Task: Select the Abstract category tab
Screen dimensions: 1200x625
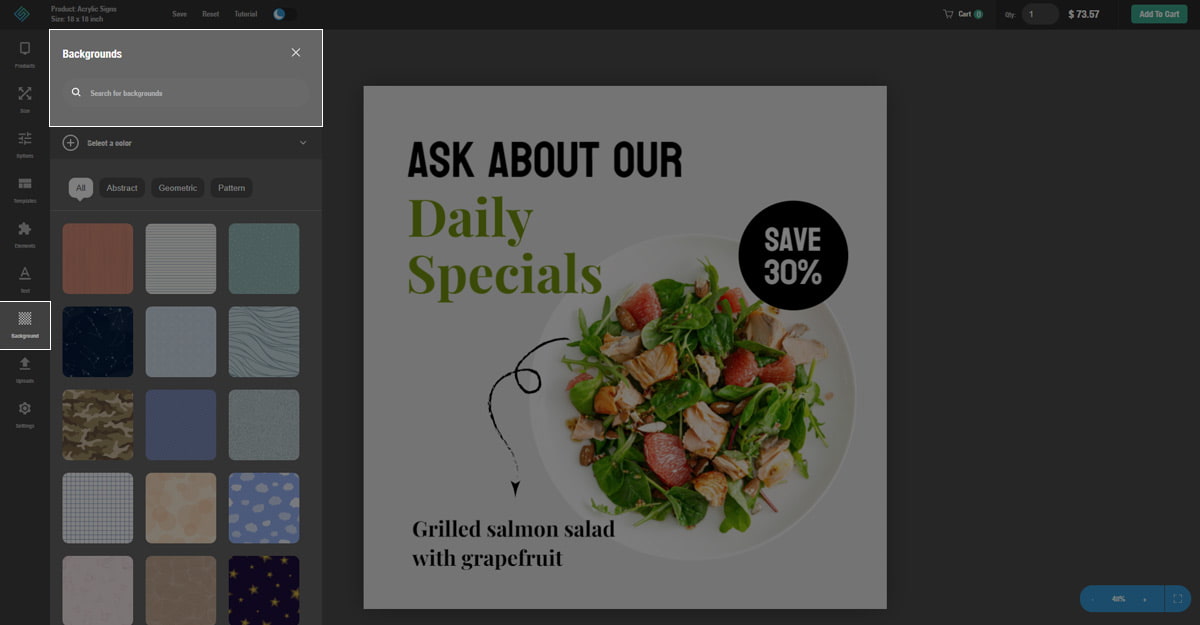Action: (x=122, y=188)
